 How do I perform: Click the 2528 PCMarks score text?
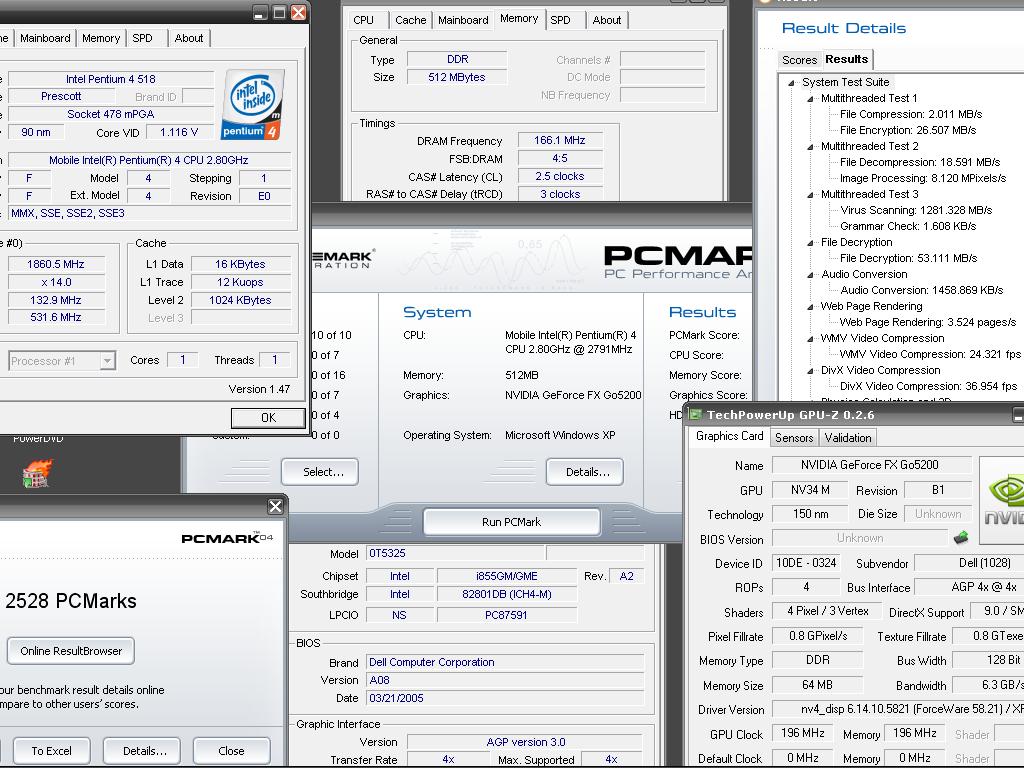[x=71, y=601]
